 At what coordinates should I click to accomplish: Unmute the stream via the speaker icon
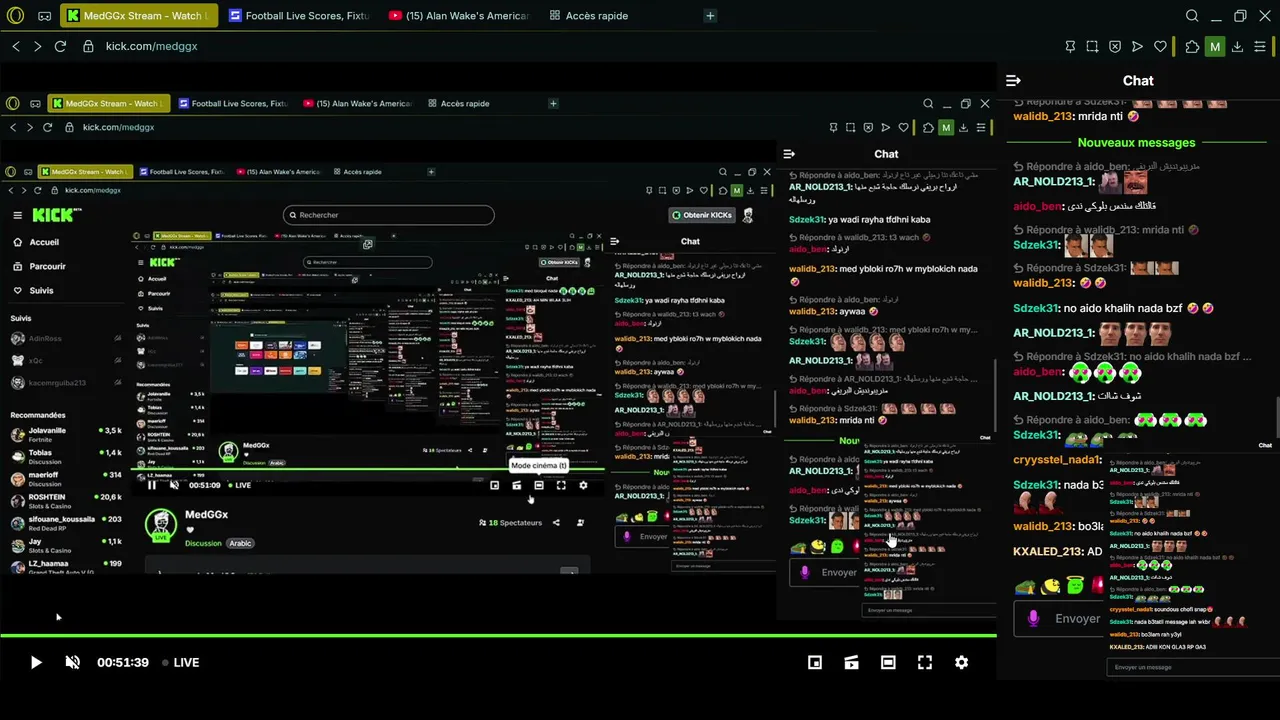[x=72, y=662]
